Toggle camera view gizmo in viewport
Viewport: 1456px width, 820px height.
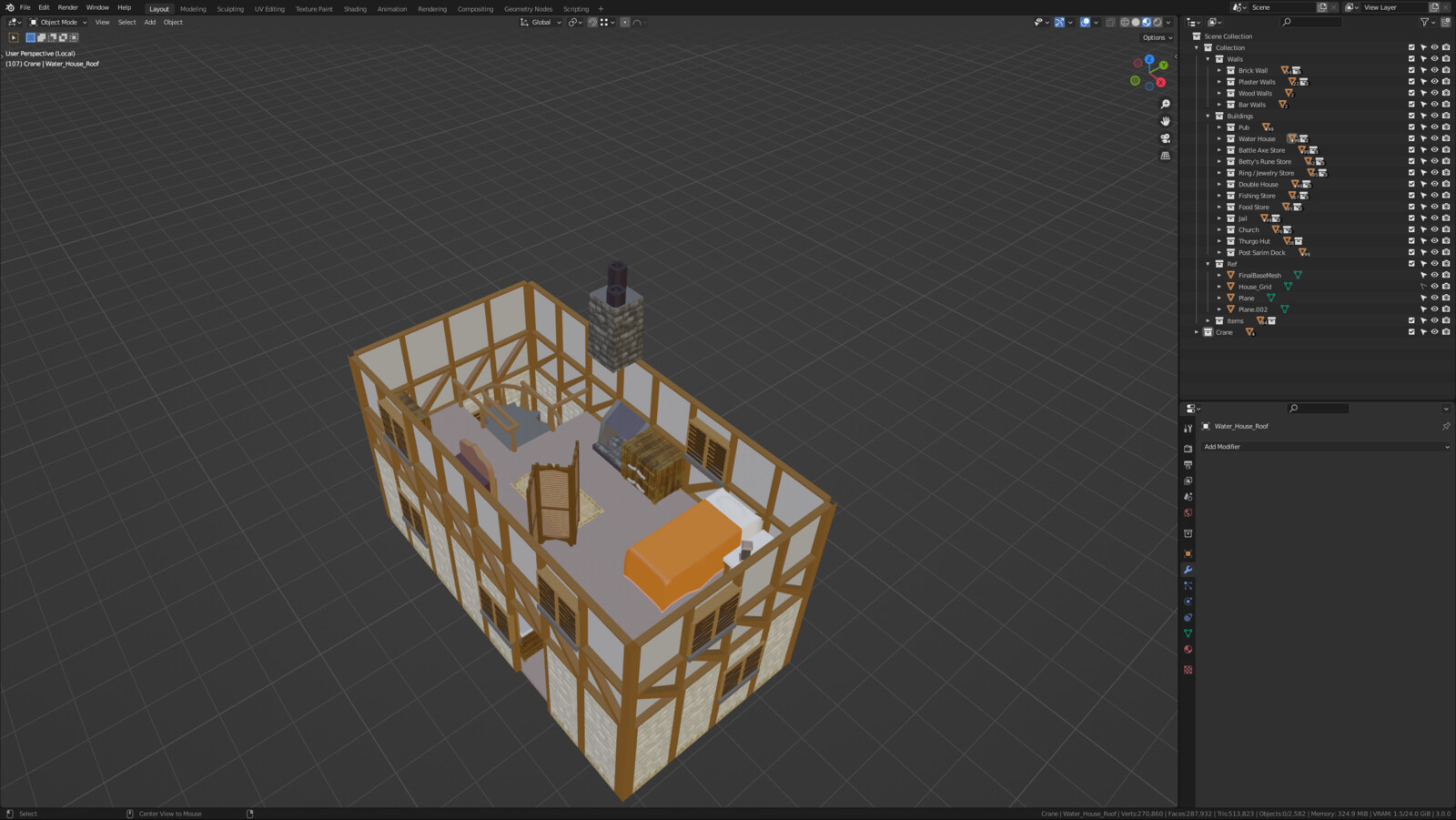point(1165,138)
